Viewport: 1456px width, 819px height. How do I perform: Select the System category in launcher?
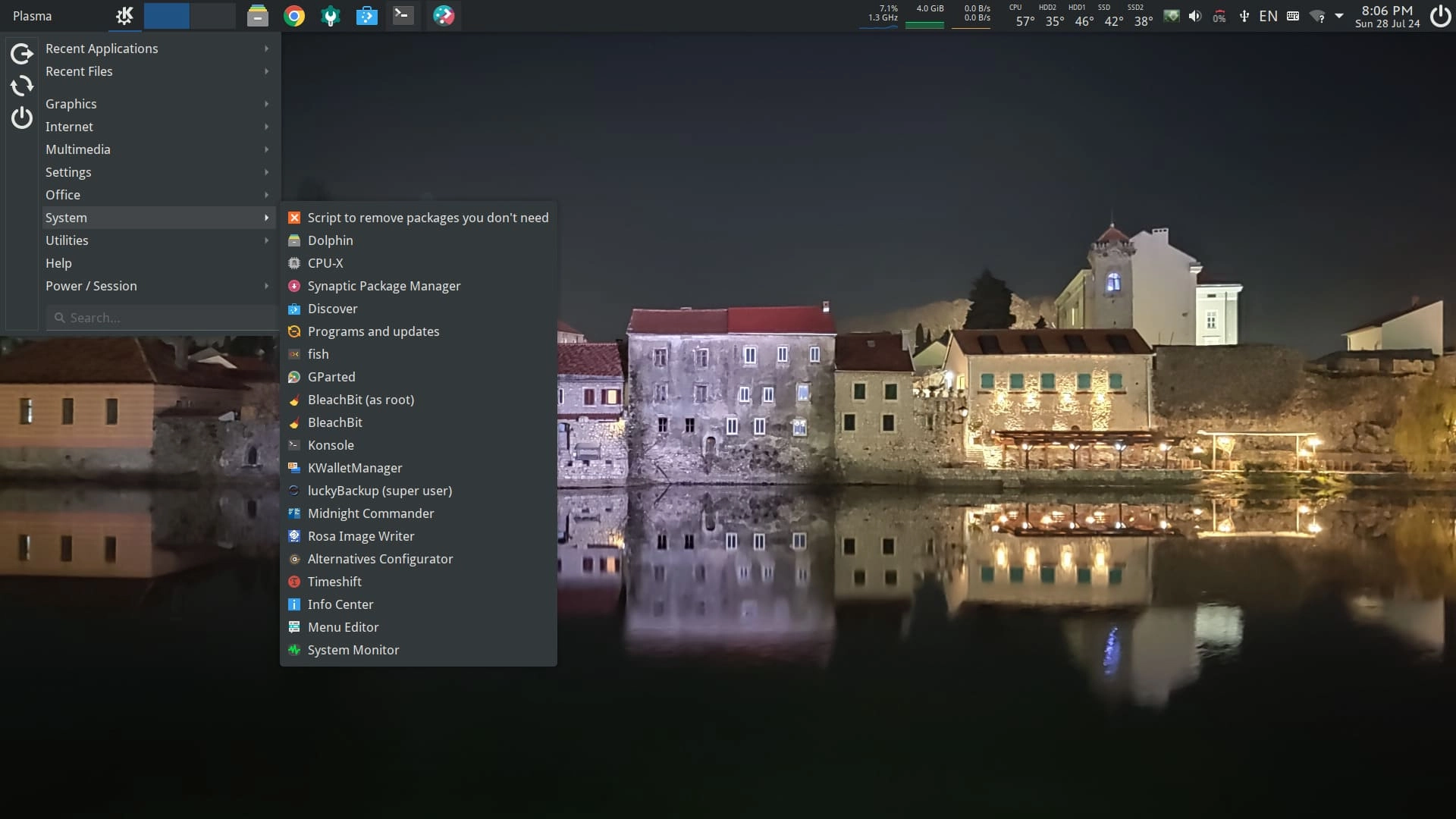point(158,218)
